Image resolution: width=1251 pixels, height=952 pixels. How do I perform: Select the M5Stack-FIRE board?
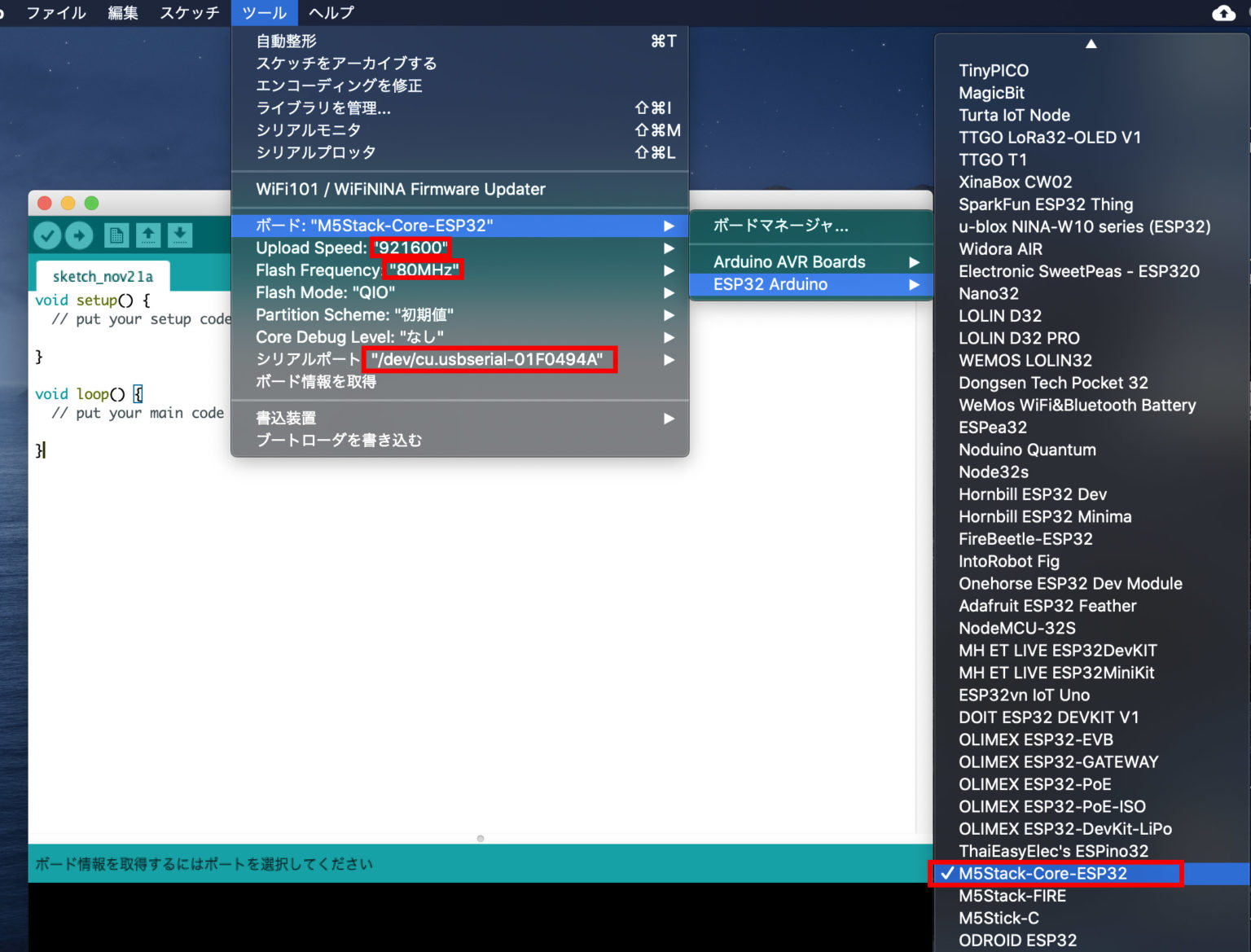pos(1012,895)
